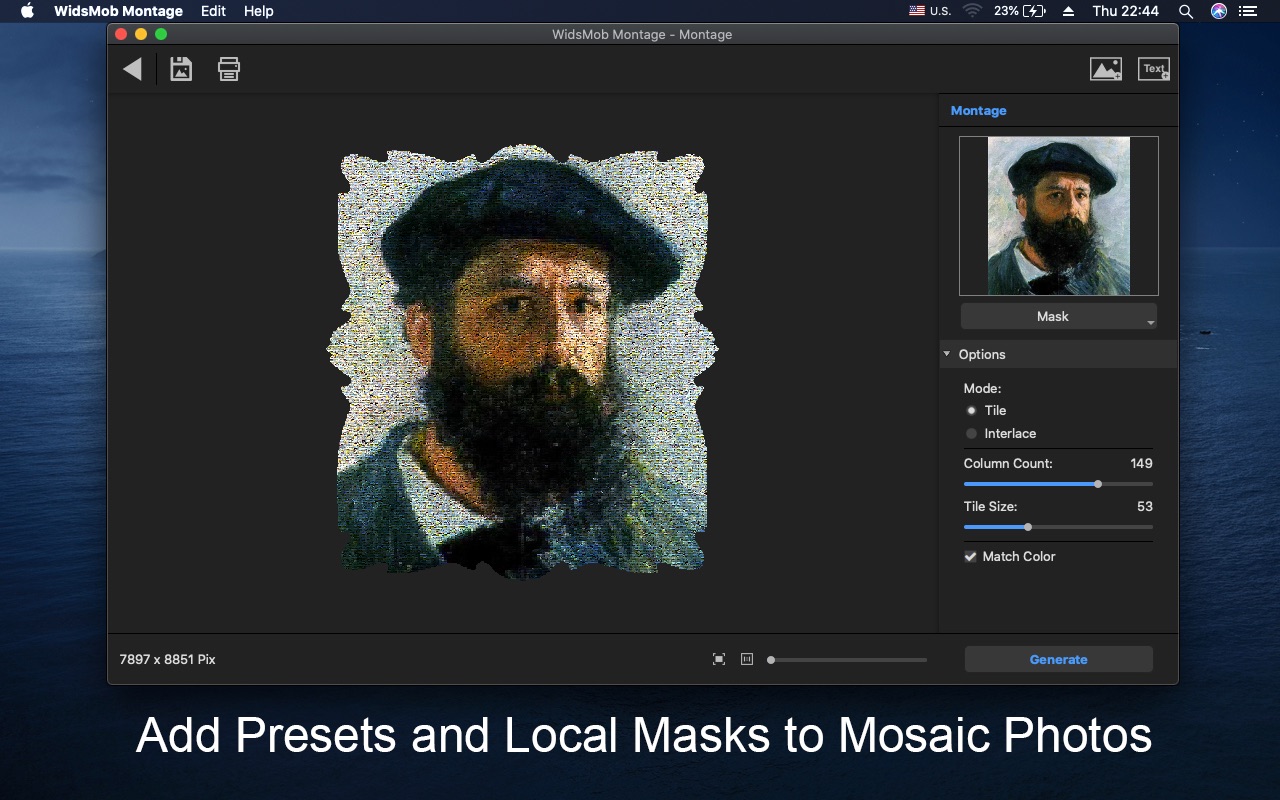
Task: Click the add Text icon
Action: click(1154, 69)
